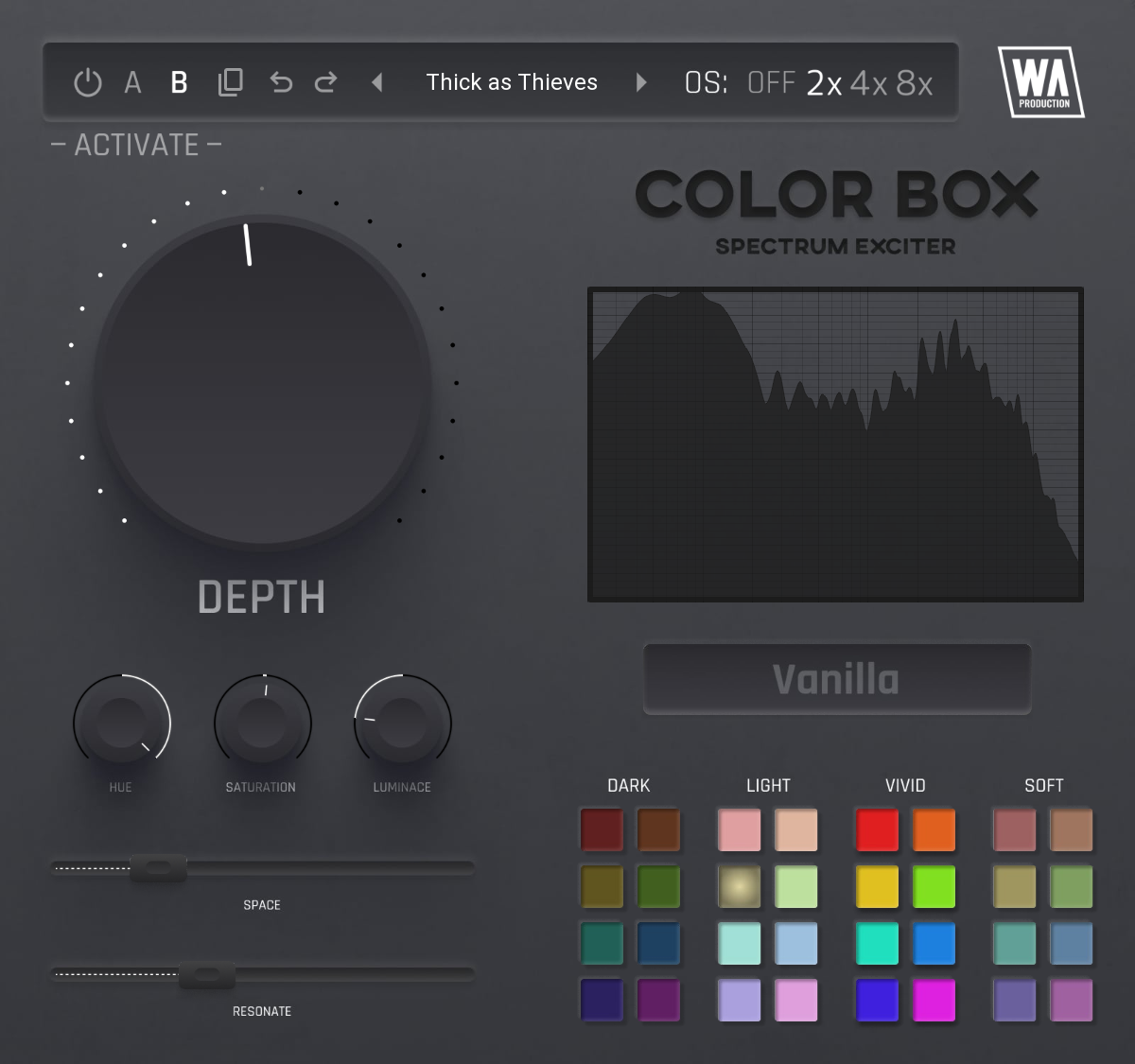Viewport: 1135px width, 1064px height.
Task: Open the Vanilla color preset selector
Action: point(836,678)
